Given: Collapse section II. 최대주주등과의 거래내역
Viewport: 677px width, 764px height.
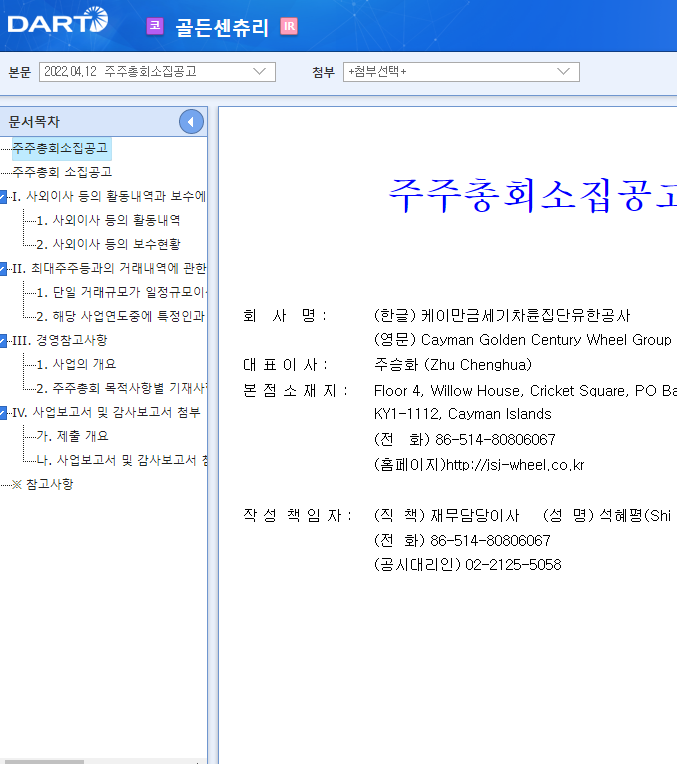Looking at the screenshot, I should tap(3, 268).
